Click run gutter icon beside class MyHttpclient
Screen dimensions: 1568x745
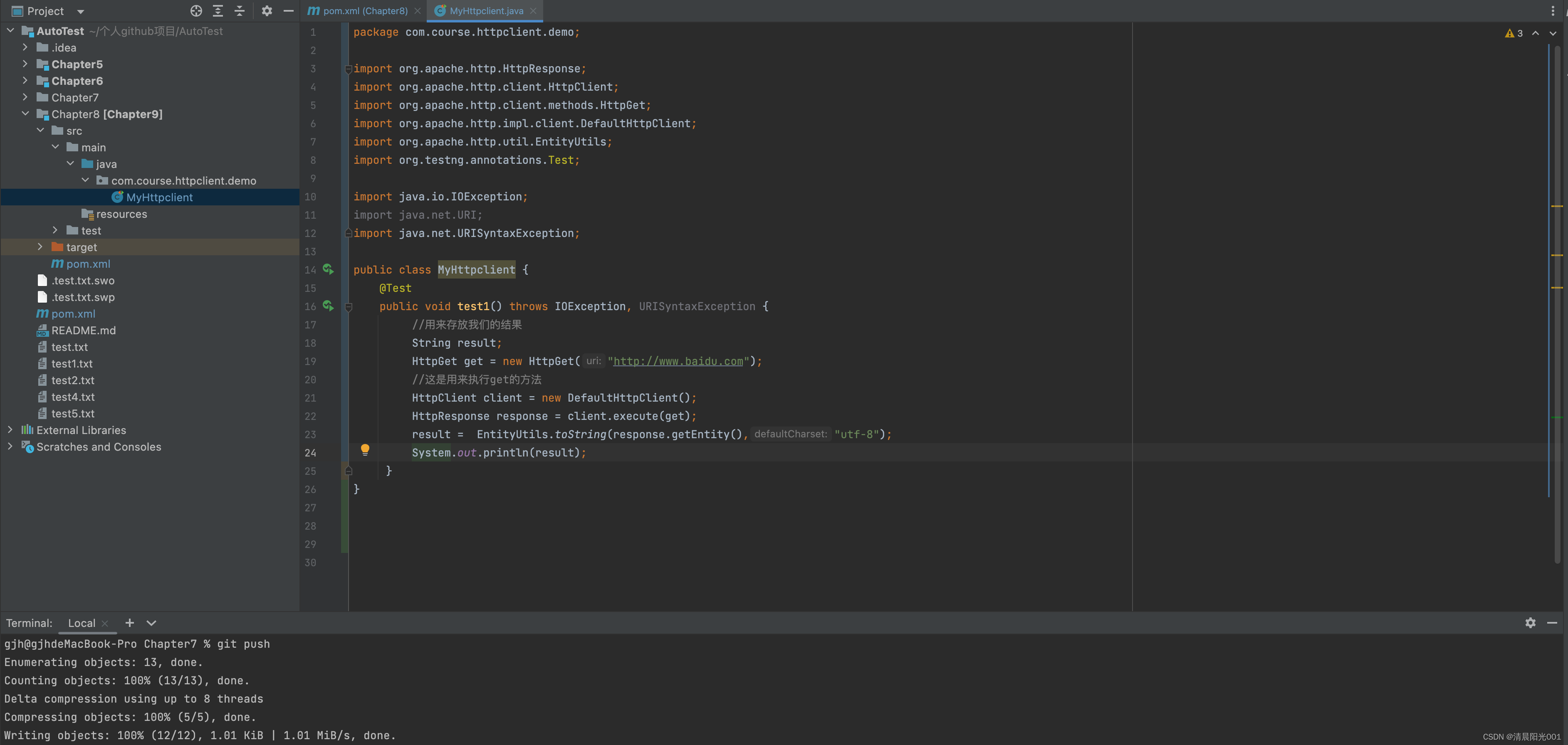(x=328, y=269)
